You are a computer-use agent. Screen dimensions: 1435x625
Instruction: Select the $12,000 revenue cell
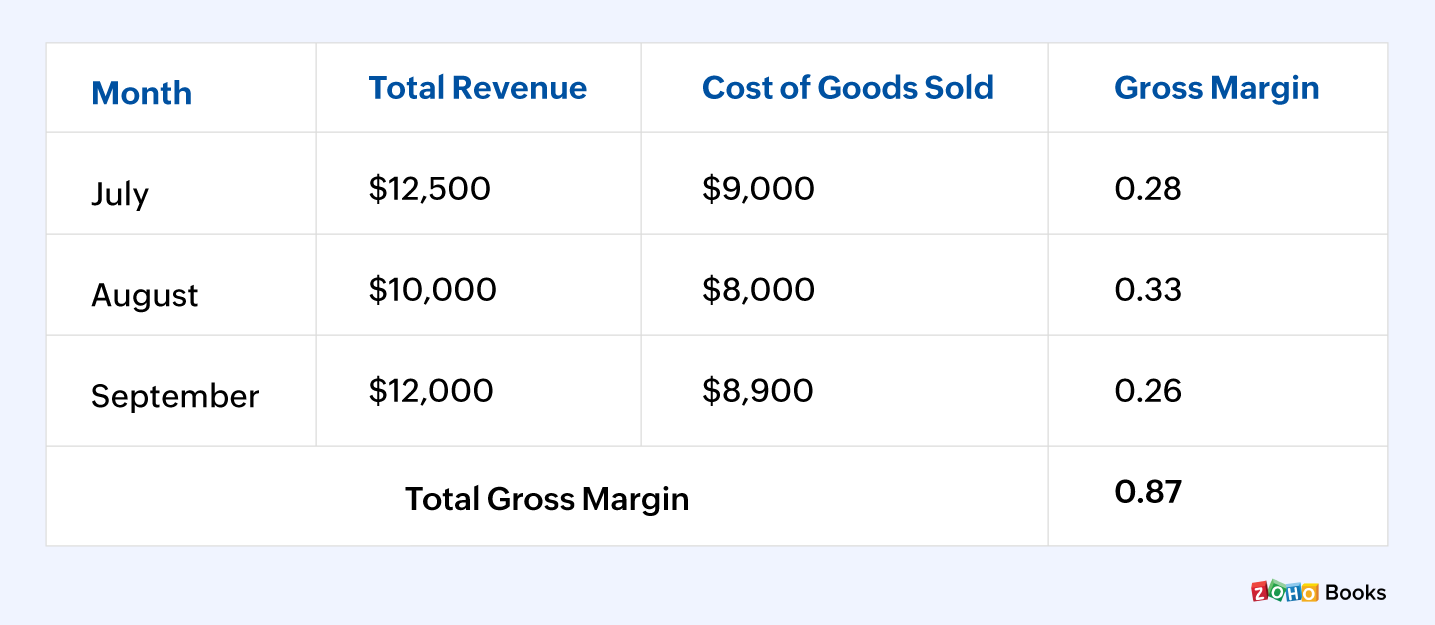pyautogui.click(x=431, y=391)
